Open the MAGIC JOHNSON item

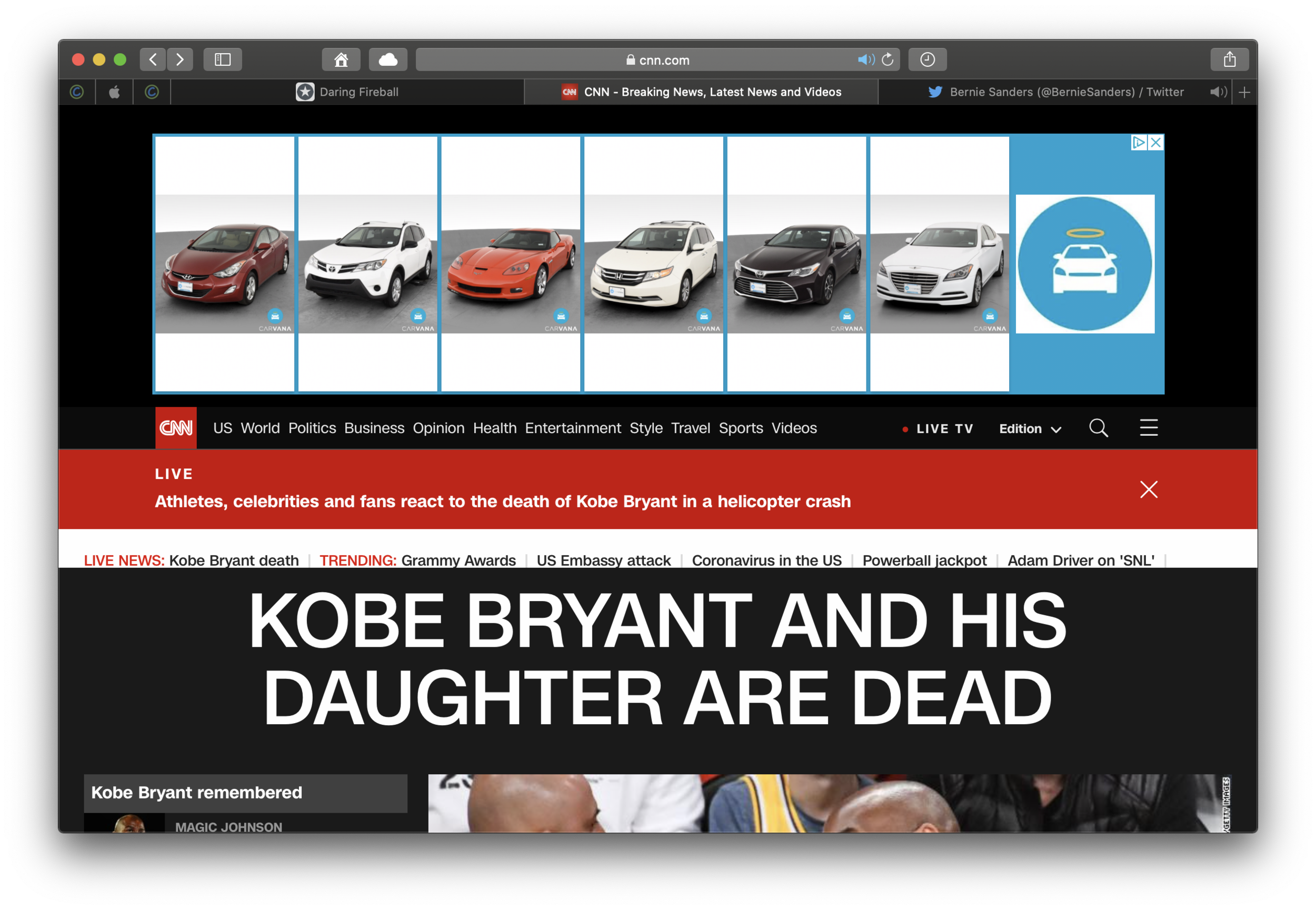pyautogui.click(x=228, y=827)
